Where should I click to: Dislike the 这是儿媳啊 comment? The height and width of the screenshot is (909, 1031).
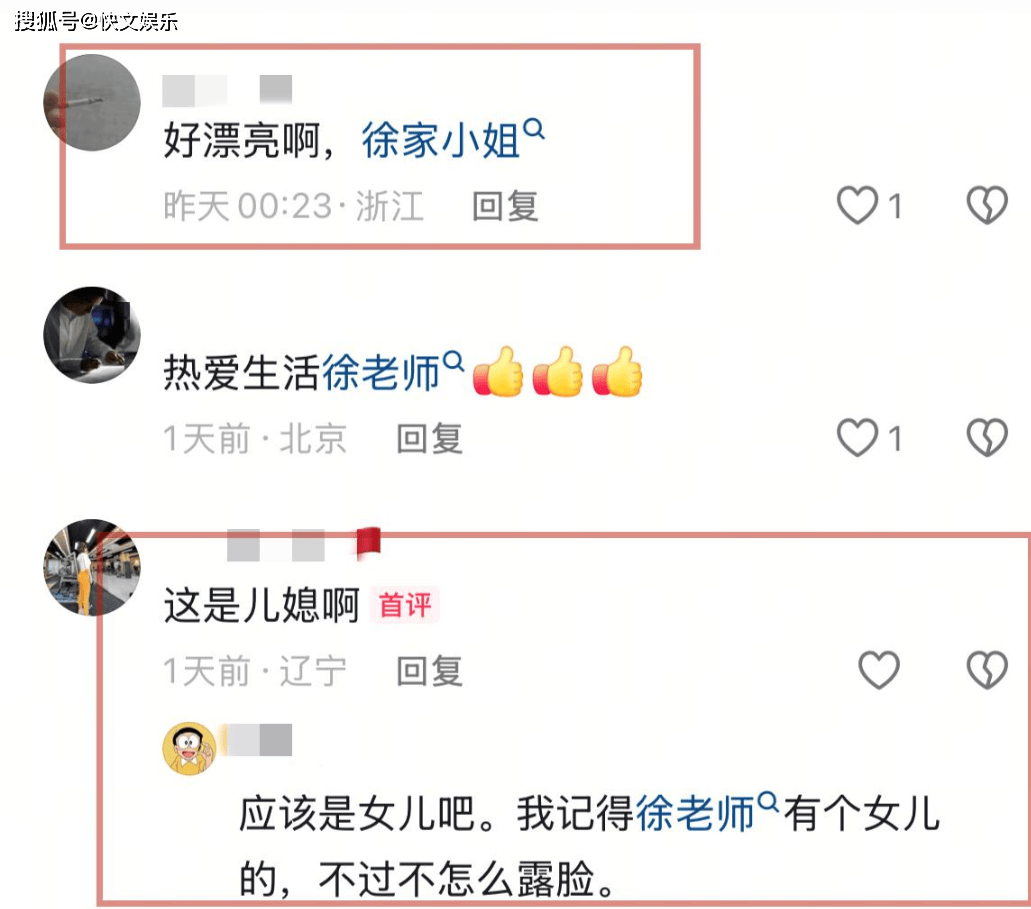(x=987, y=670)
